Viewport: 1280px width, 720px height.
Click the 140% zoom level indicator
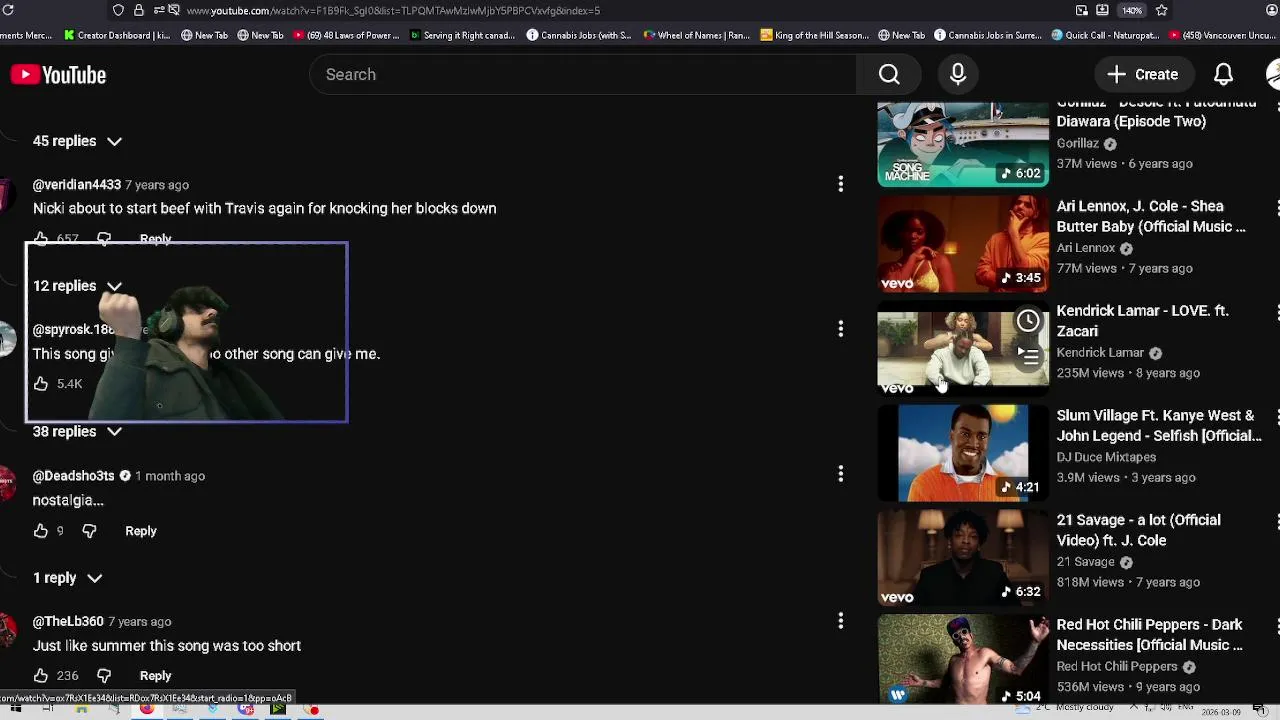tap(1132, 10)
